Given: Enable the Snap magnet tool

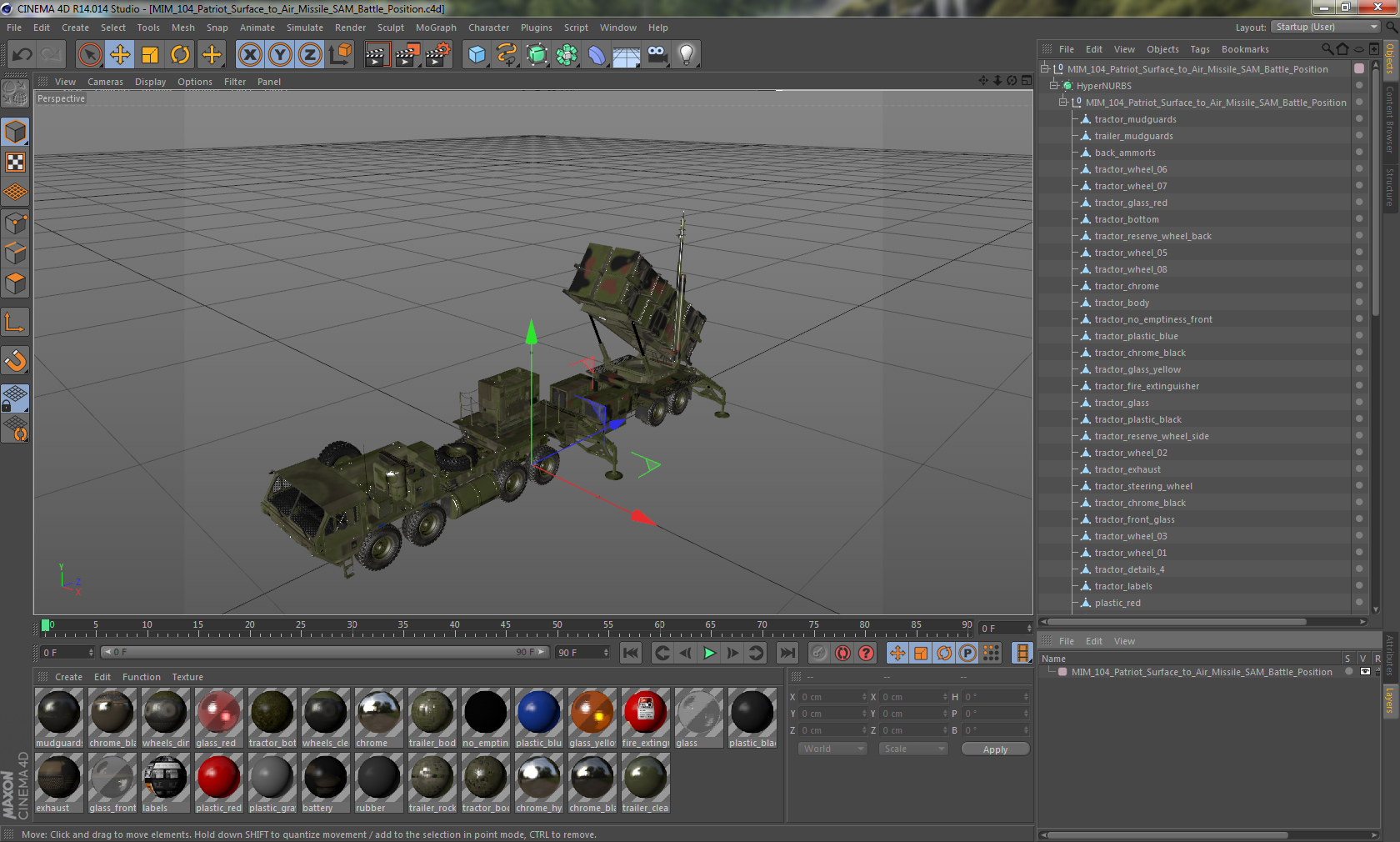Looking at the screenshot, I should (15, 361).
